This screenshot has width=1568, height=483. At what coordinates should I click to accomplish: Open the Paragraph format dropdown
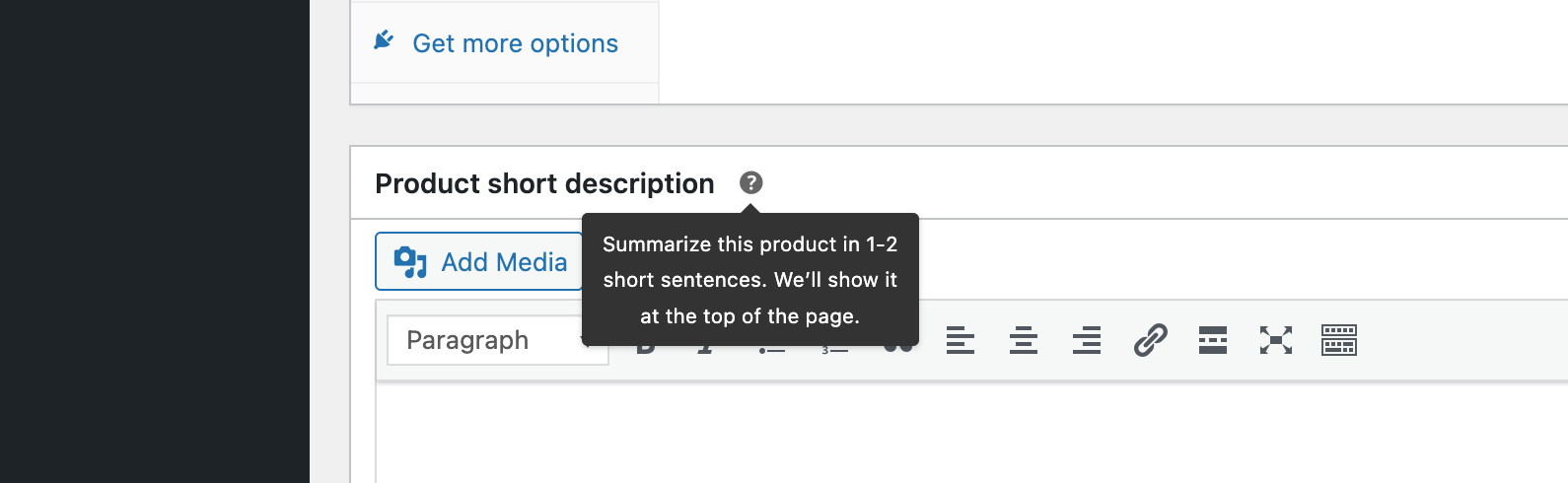click(x=498, y=340)
